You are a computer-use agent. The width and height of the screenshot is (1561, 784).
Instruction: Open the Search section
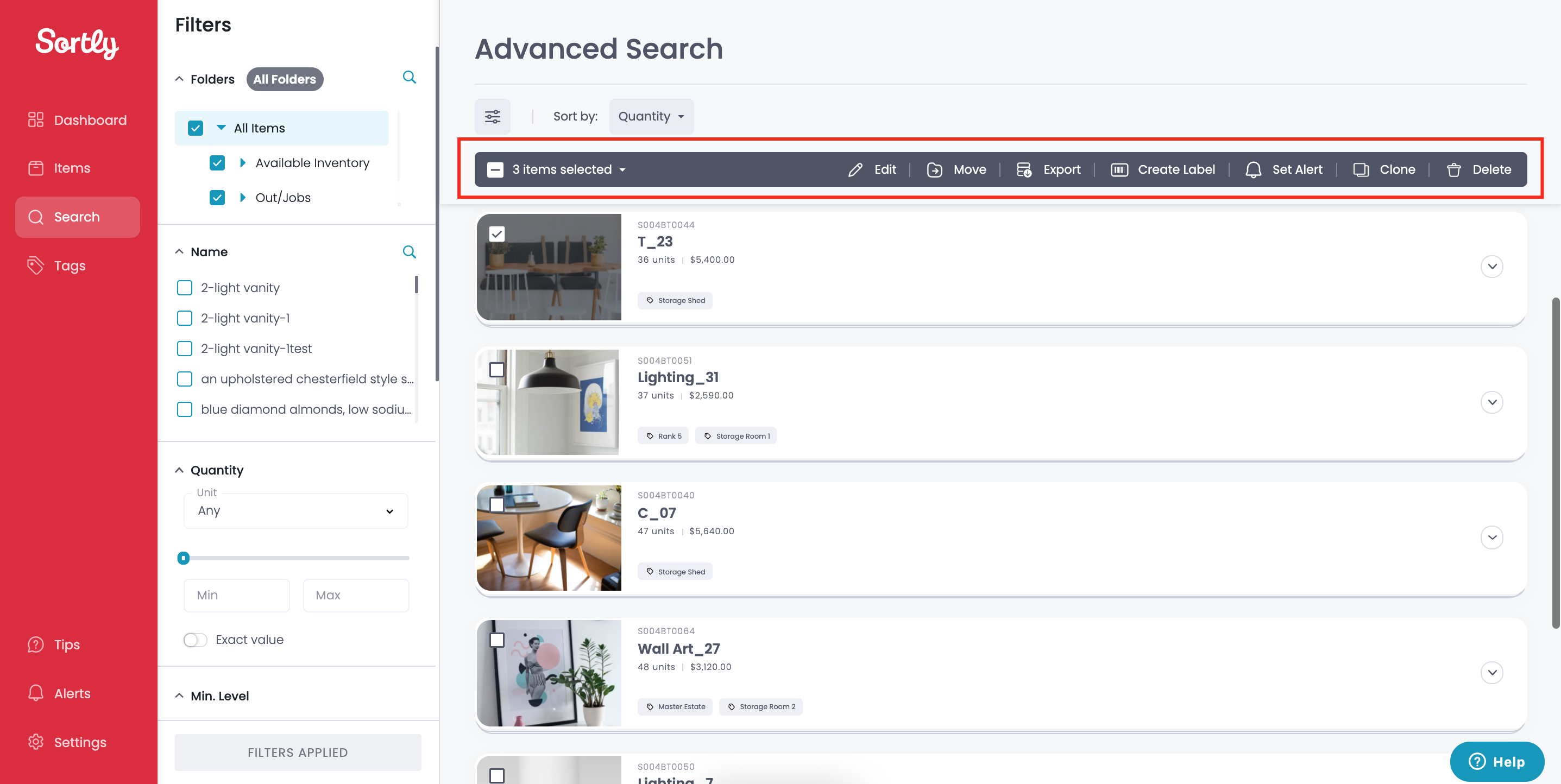(78, 217)
